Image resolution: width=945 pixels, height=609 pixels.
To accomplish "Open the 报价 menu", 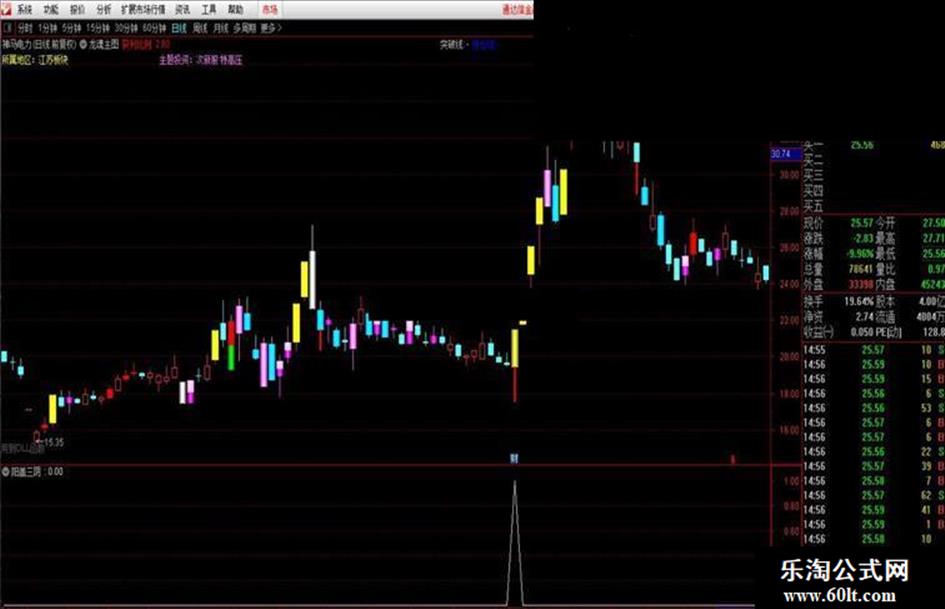I will (77, 10).
